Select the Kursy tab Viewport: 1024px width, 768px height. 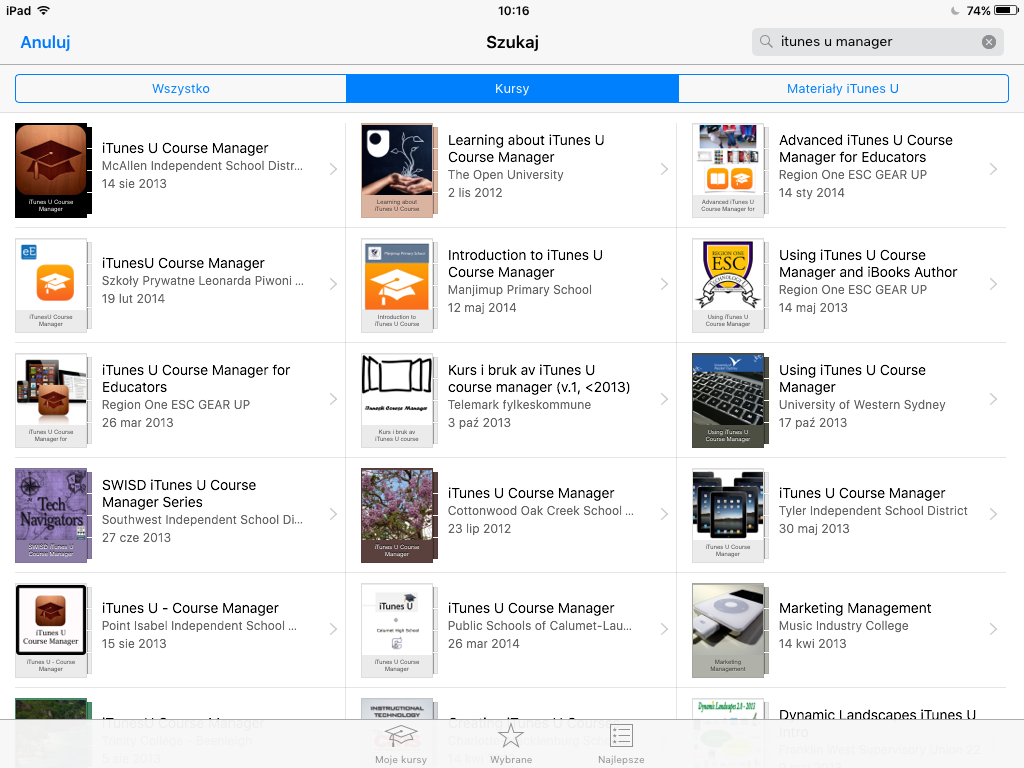[512, 88]
